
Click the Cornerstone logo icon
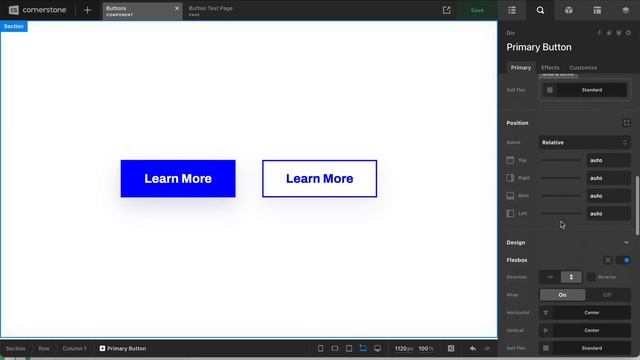(x=13, y=10)
